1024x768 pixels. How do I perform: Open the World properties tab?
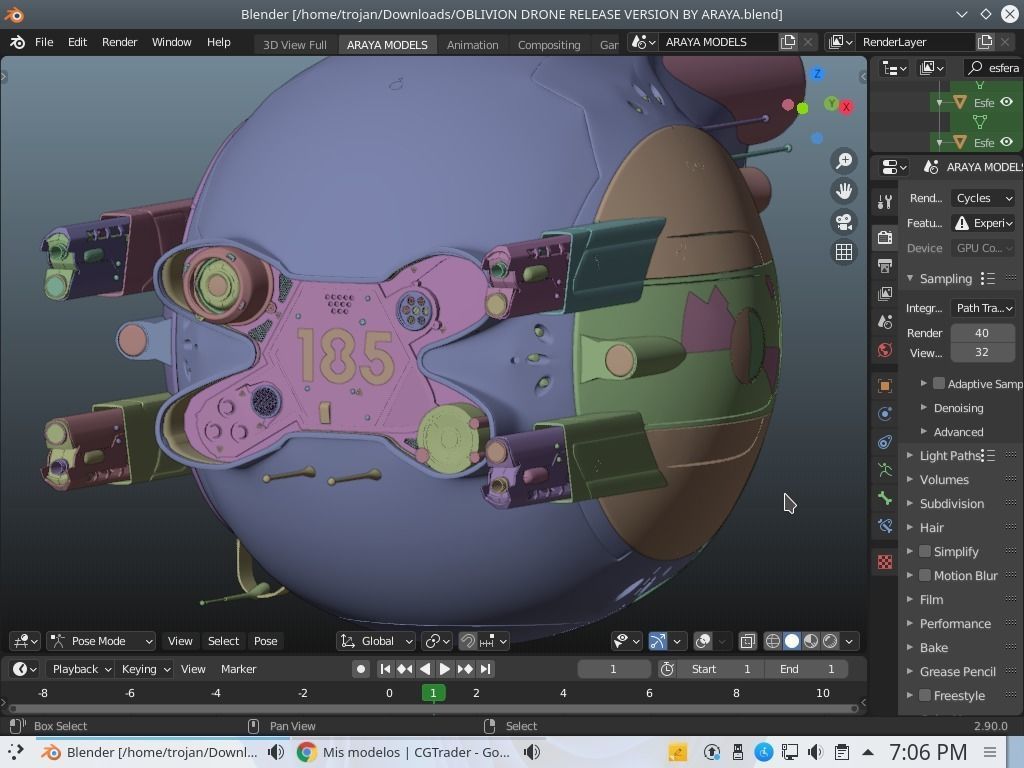885,350
